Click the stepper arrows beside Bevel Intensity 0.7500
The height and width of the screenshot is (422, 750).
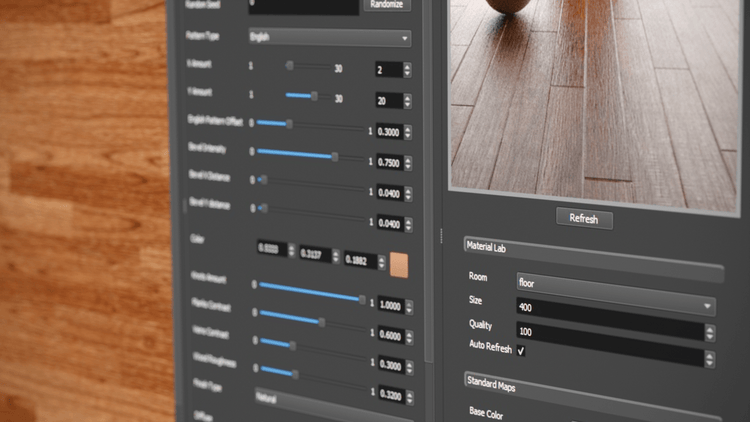pyautogui.click(x=408, y=163)
